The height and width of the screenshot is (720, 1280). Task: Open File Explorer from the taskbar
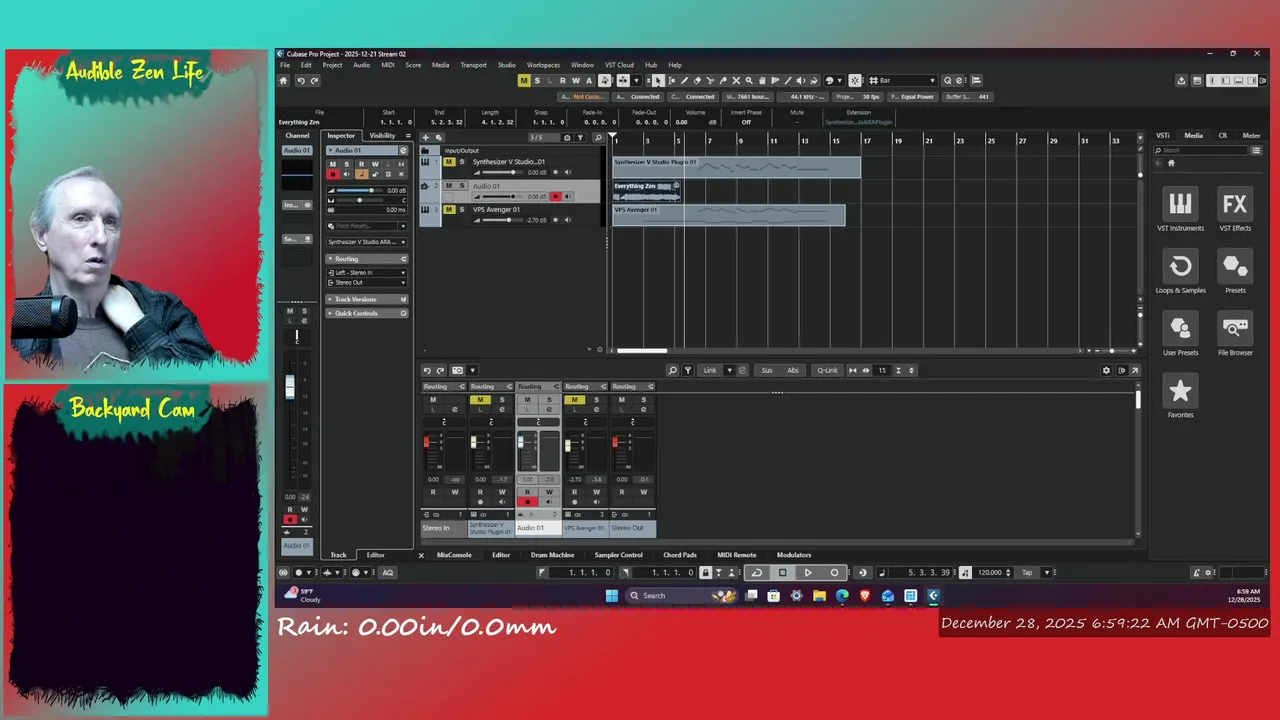point(819,595)
